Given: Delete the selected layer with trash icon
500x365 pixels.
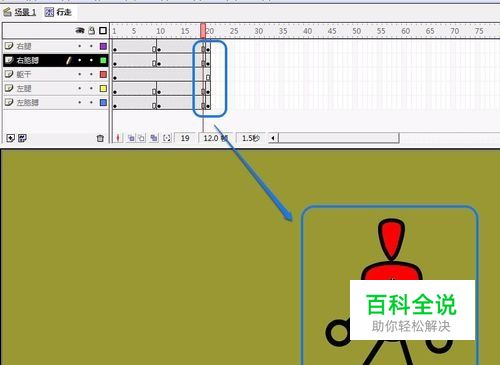Looking at the screenshot, I should [100, 138].
